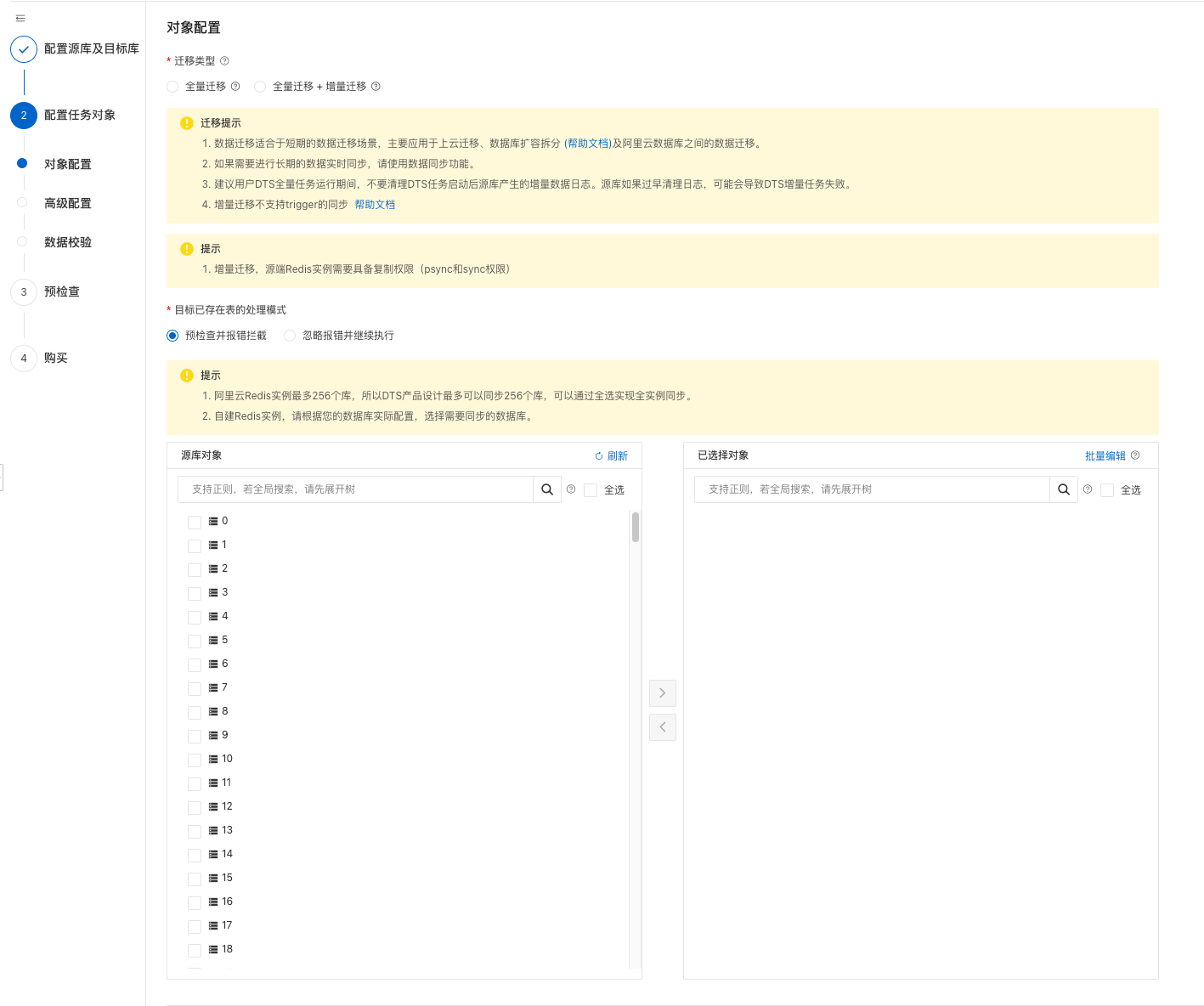
Task: Go to step 3 预检查
Action: pyautogui.click(x=62, y=292)
